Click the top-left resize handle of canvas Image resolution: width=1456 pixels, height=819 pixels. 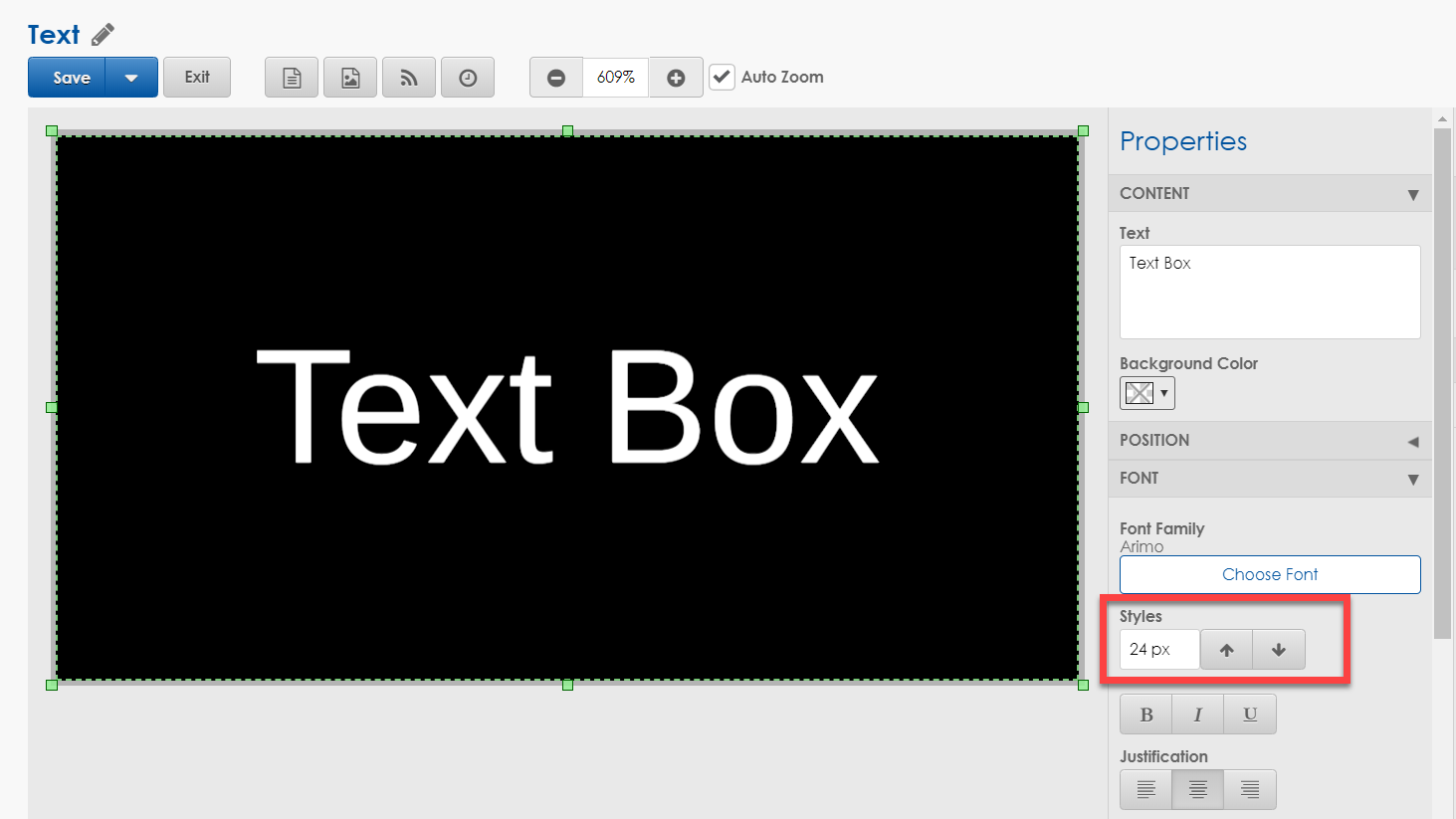point(52,131)
